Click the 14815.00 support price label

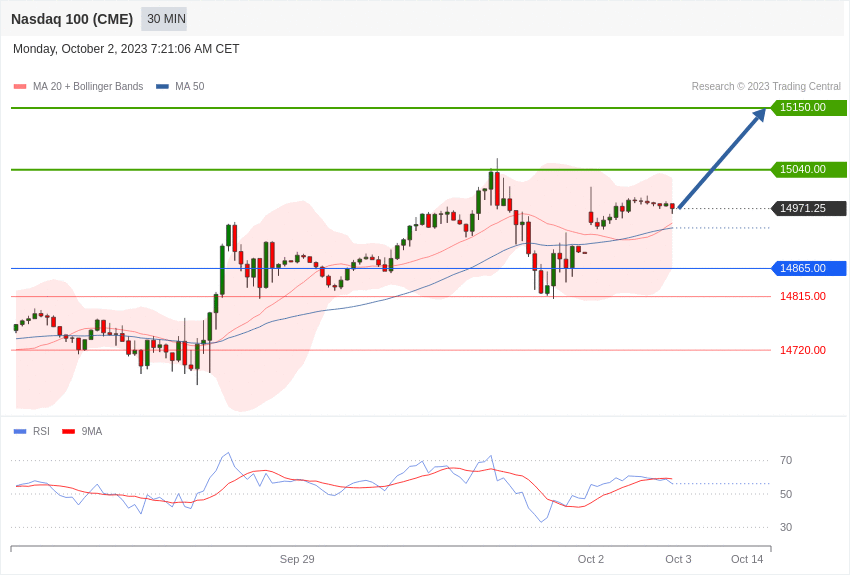coord(803,296)
